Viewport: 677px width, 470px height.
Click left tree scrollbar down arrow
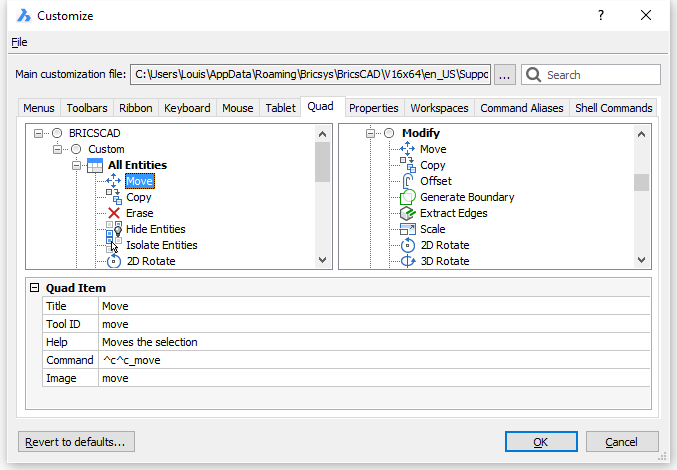(322, 260)
